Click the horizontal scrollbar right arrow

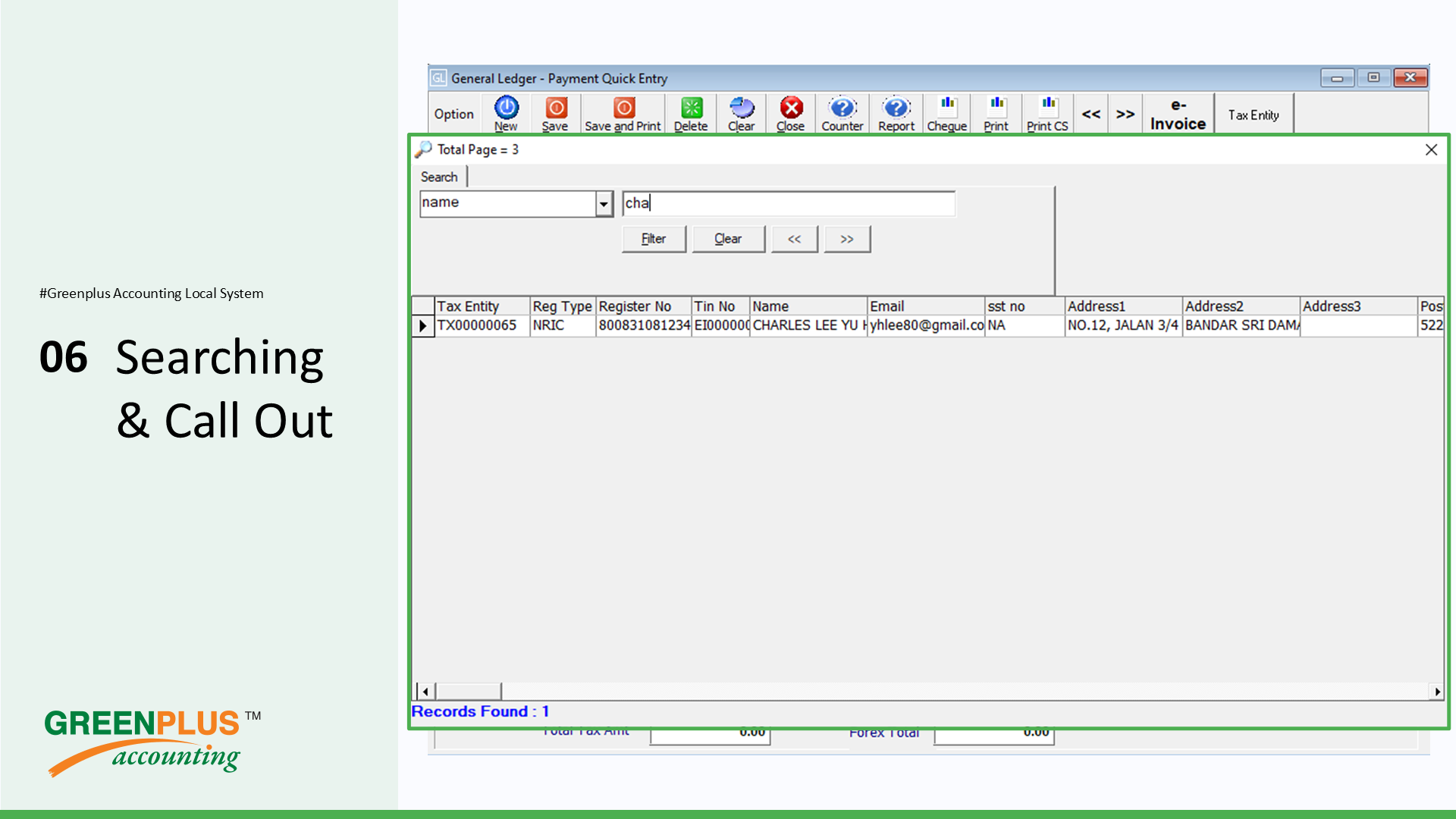pyautogui.click(x=1437, y=692)
